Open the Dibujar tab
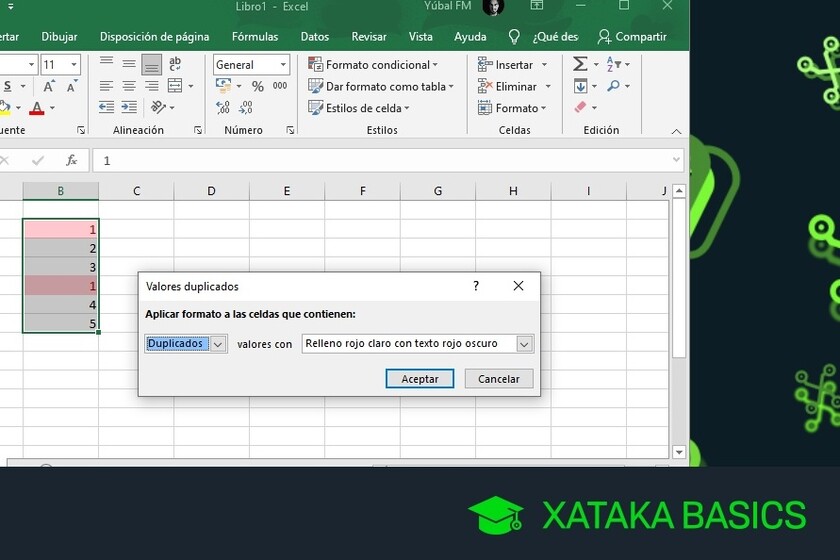The image size is (840, 560). coord(59,36)
